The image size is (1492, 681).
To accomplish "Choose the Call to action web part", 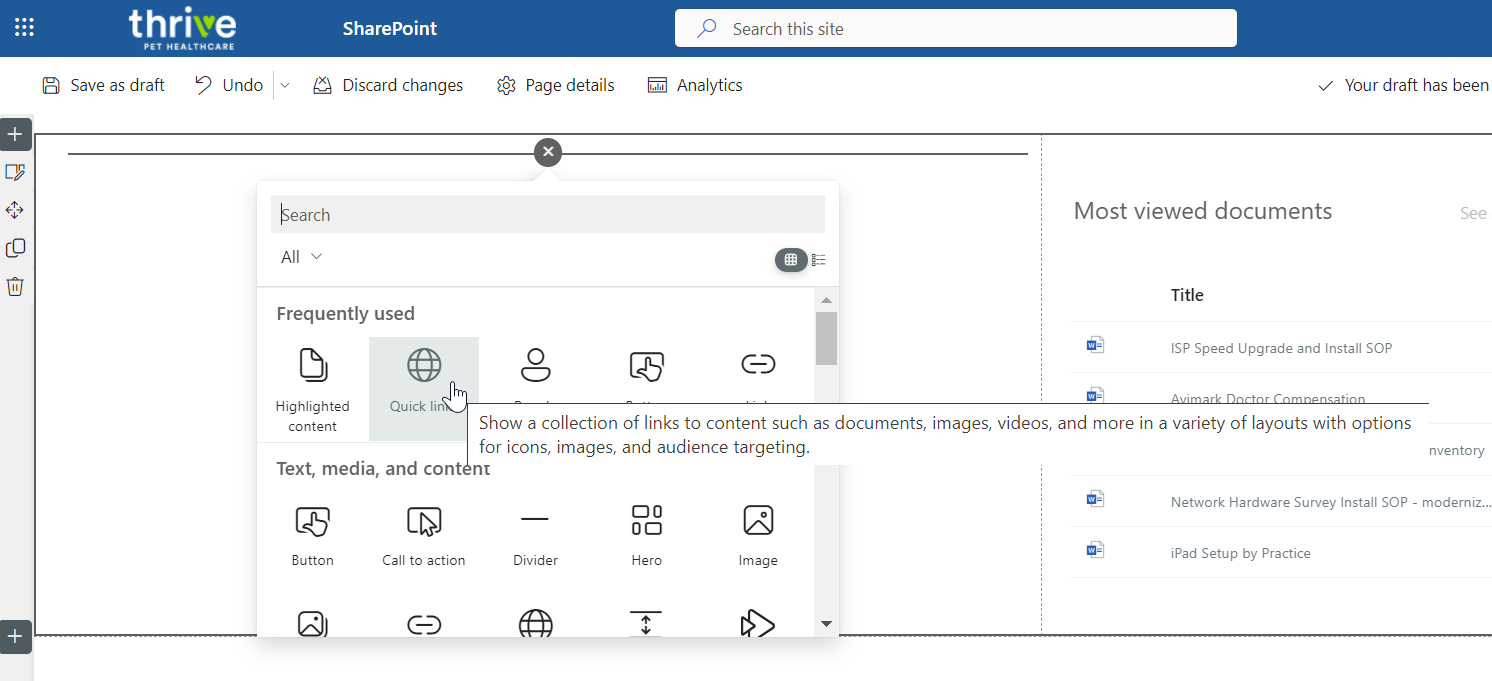I will point(424,534).
